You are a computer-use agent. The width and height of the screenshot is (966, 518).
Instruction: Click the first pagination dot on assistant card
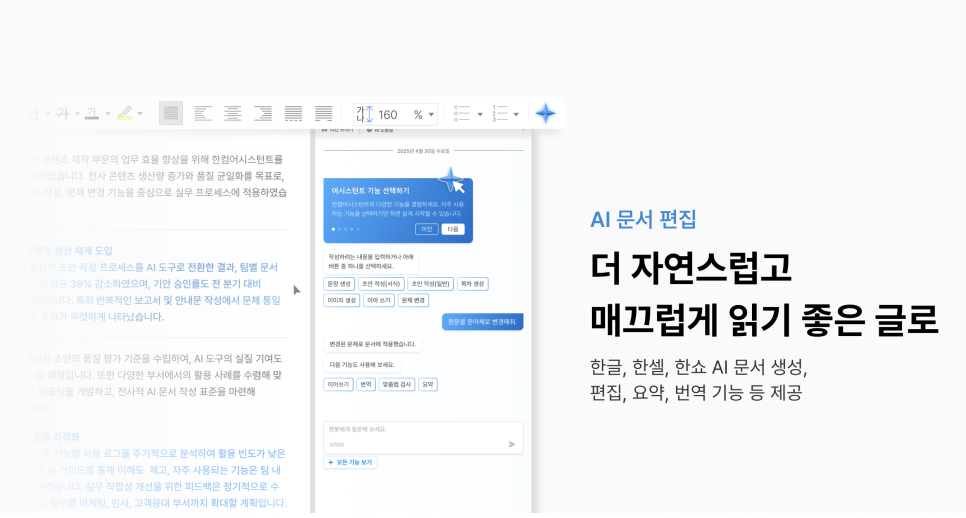tap(333, 229)
